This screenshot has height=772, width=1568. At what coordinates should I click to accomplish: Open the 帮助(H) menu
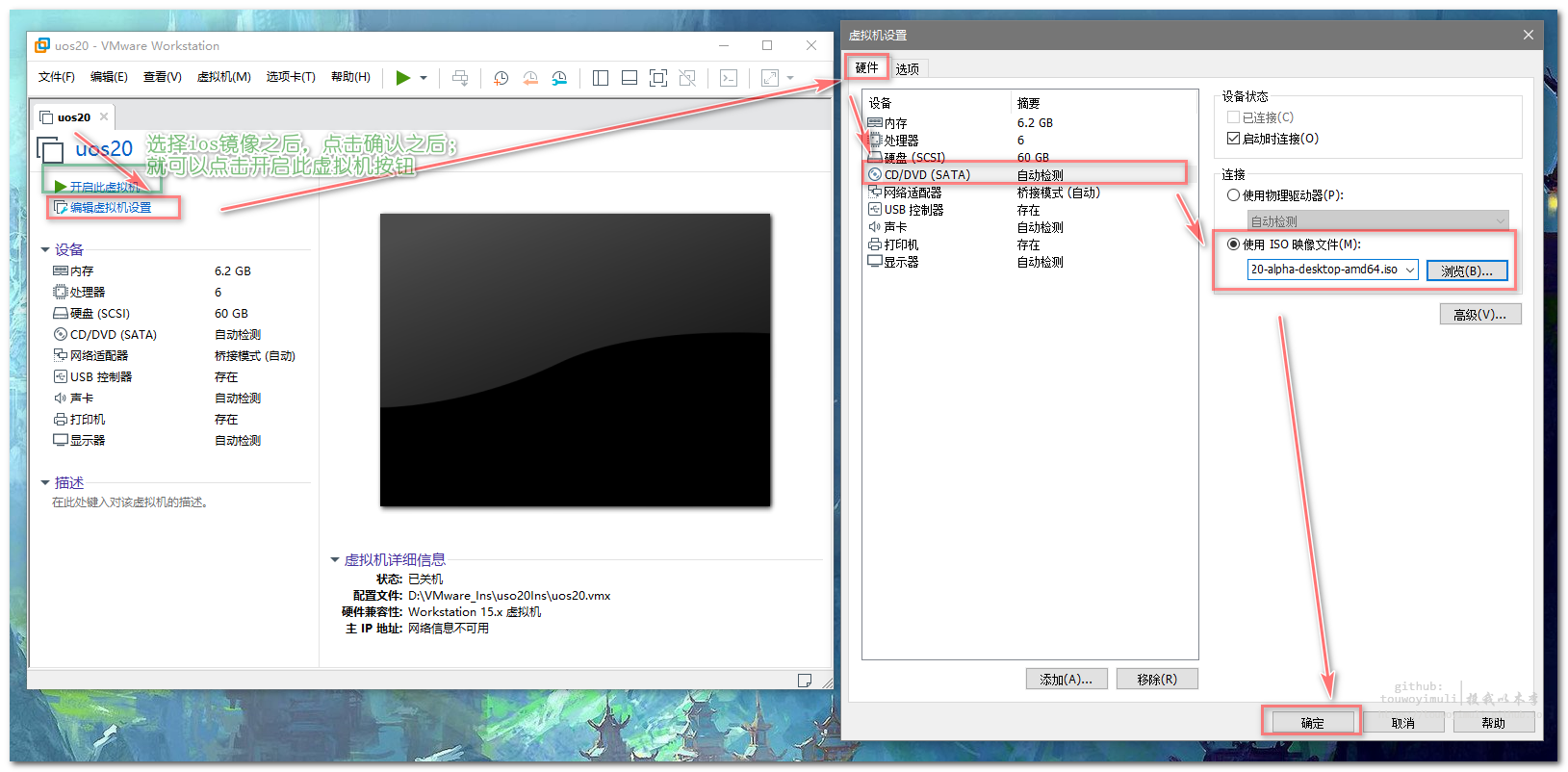[x=350, y=77]
